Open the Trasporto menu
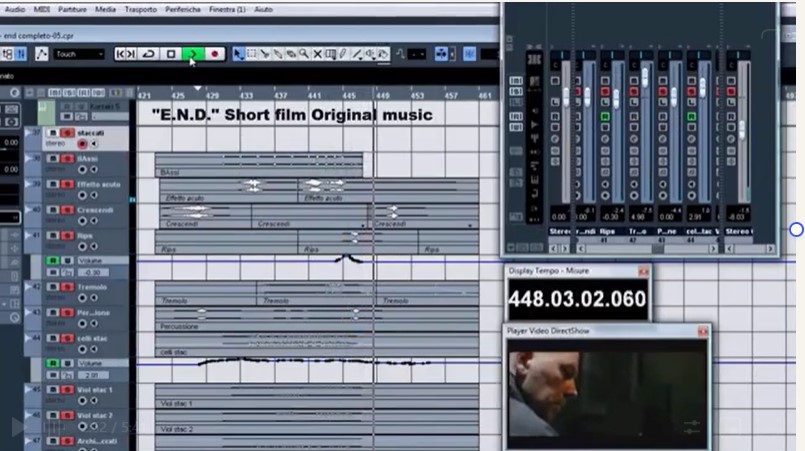 tap(139, 9)
